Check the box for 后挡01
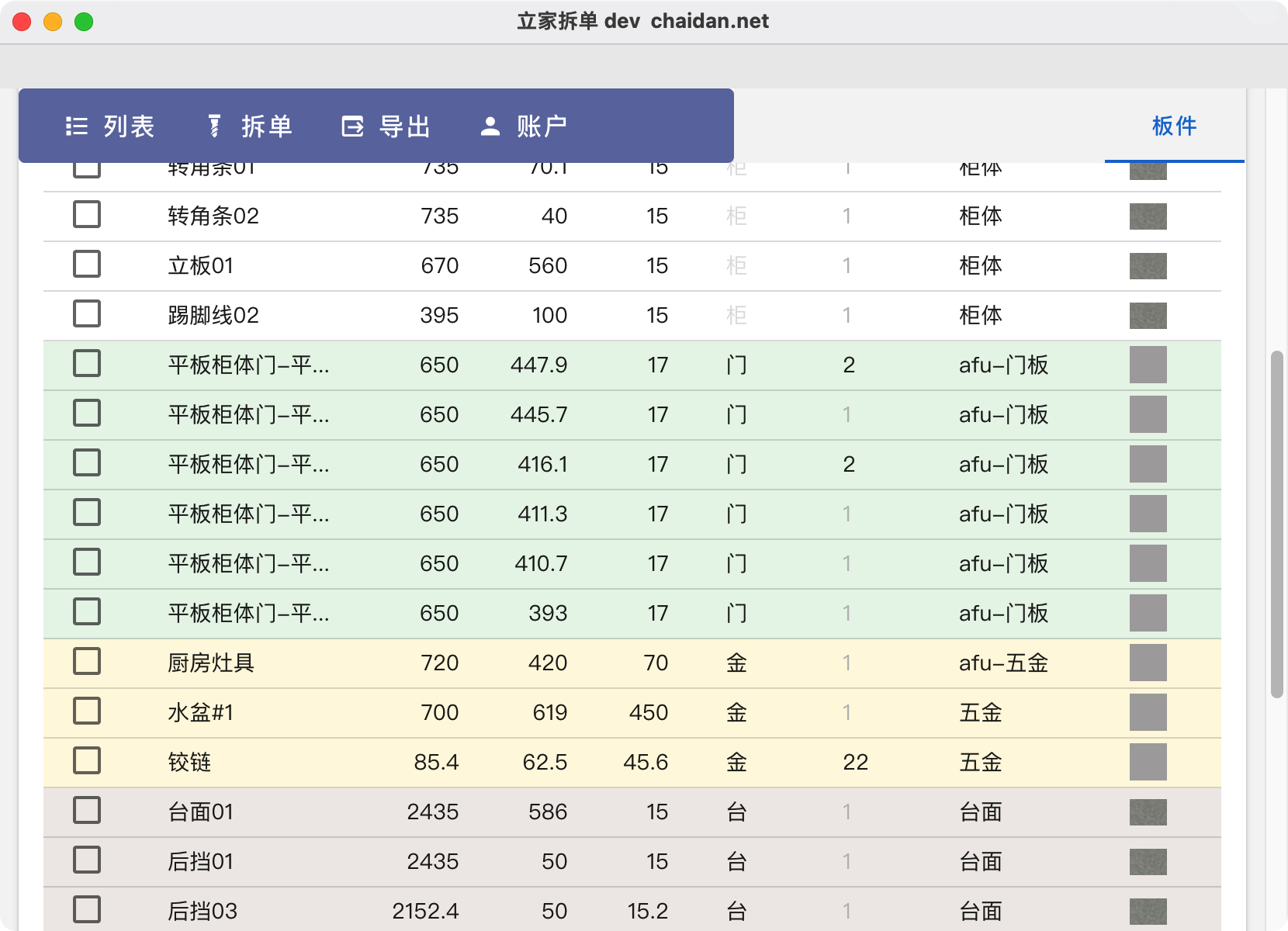 tap(87, 860)
